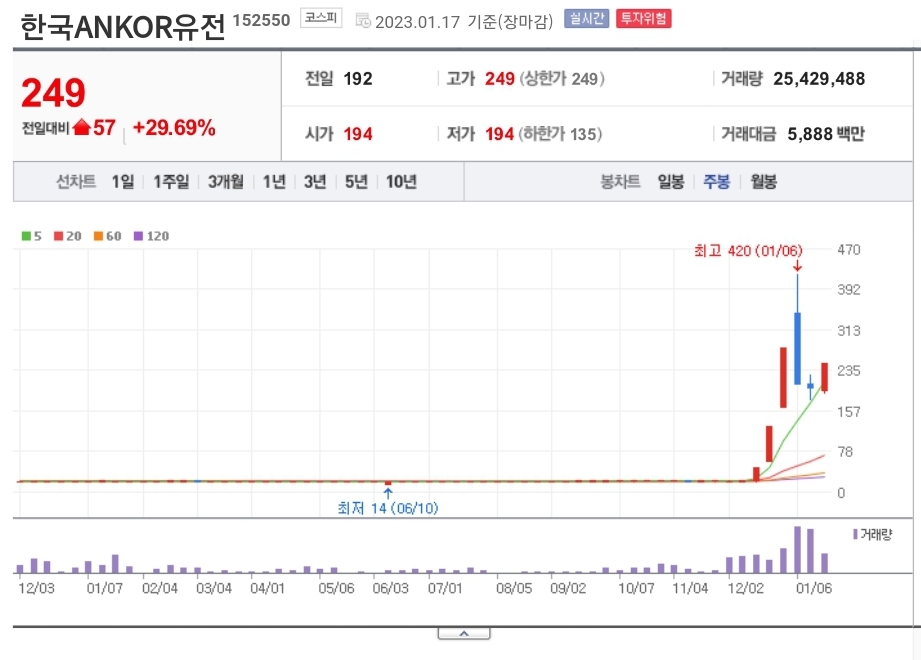Click the 12/03 date axis label
921x660 pixels.
pyautogui.click(x=36, y=588)
